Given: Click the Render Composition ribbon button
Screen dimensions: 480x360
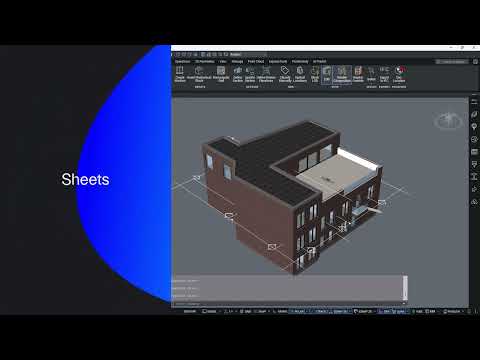Looking at the screenshot, I should [x=342, y=75].
